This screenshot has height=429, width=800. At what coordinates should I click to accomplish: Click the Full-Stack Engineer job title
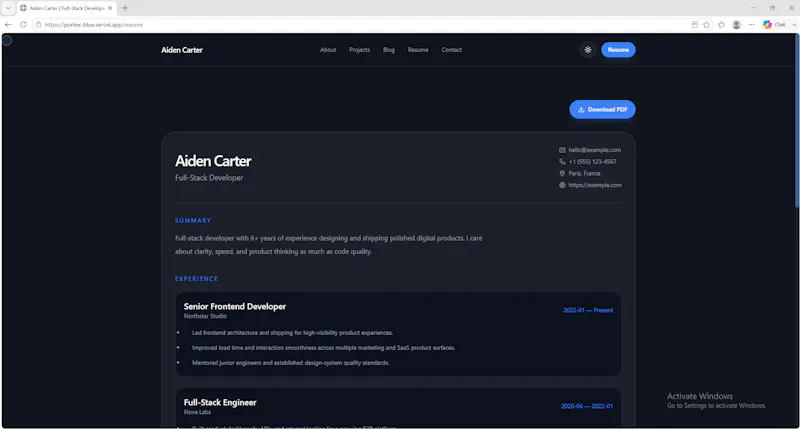pos(220,402)
